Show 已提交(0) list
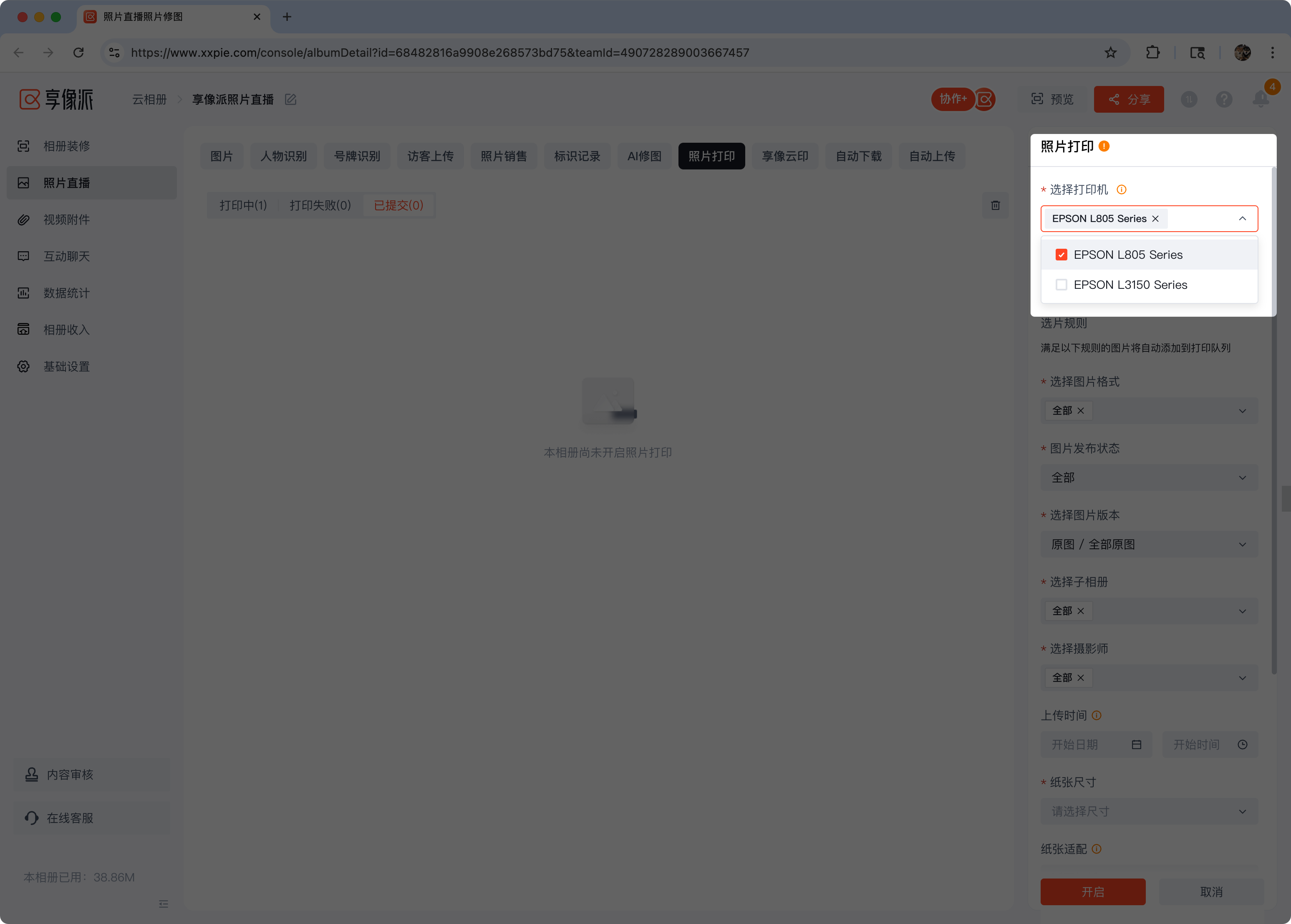1291x924 pixels. tap(398, 205)
